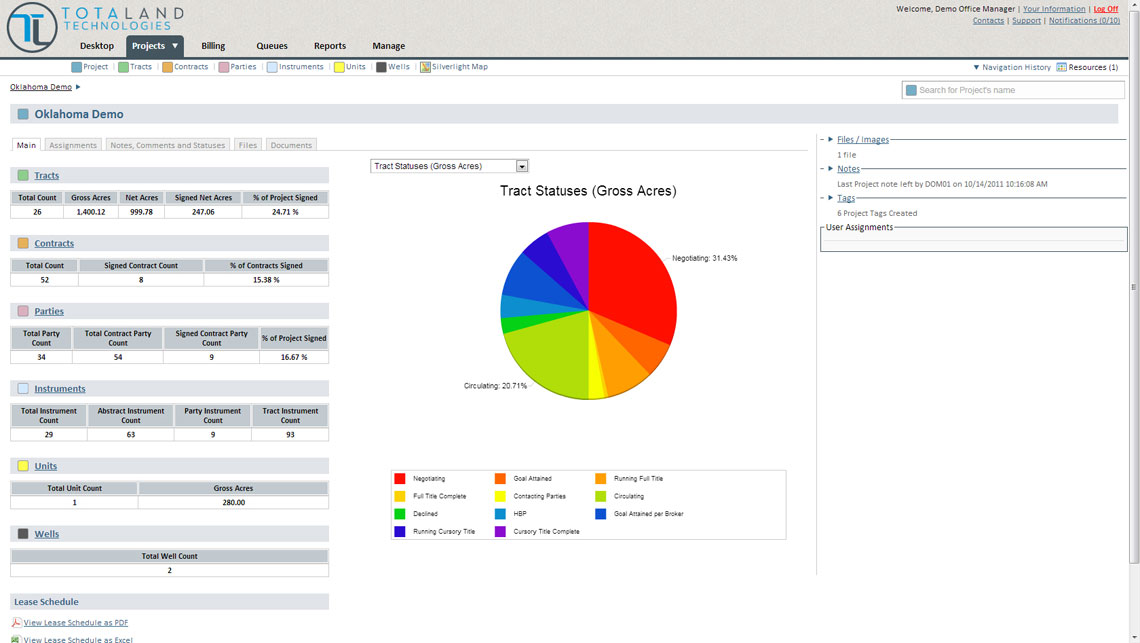Click the Project icon in the sub-toolbar

(76, 67)
